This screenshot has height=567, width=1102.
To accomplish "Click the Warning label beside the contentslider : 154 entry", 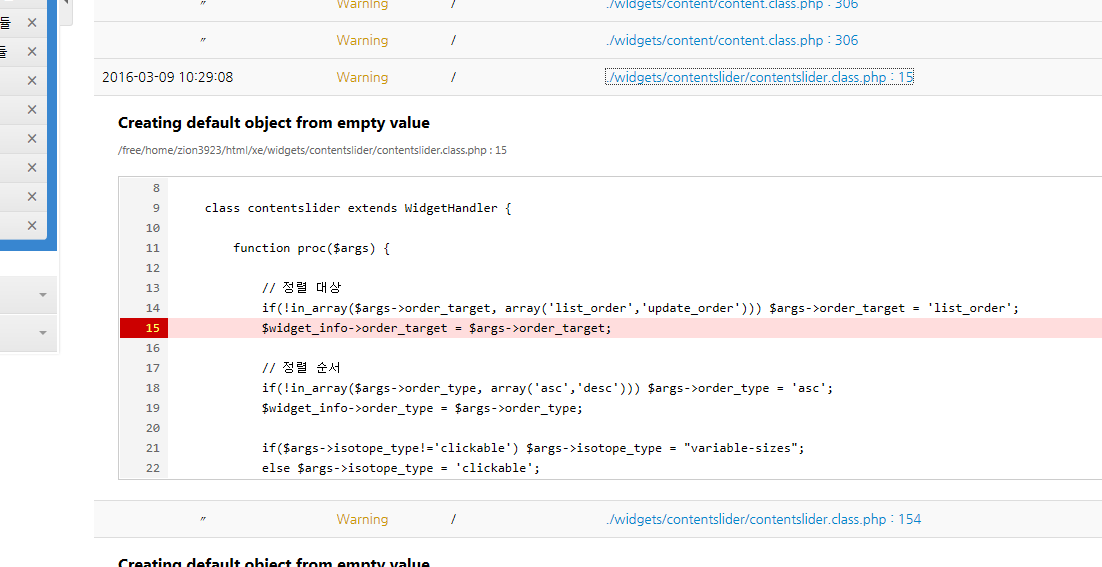I will 362,519.
